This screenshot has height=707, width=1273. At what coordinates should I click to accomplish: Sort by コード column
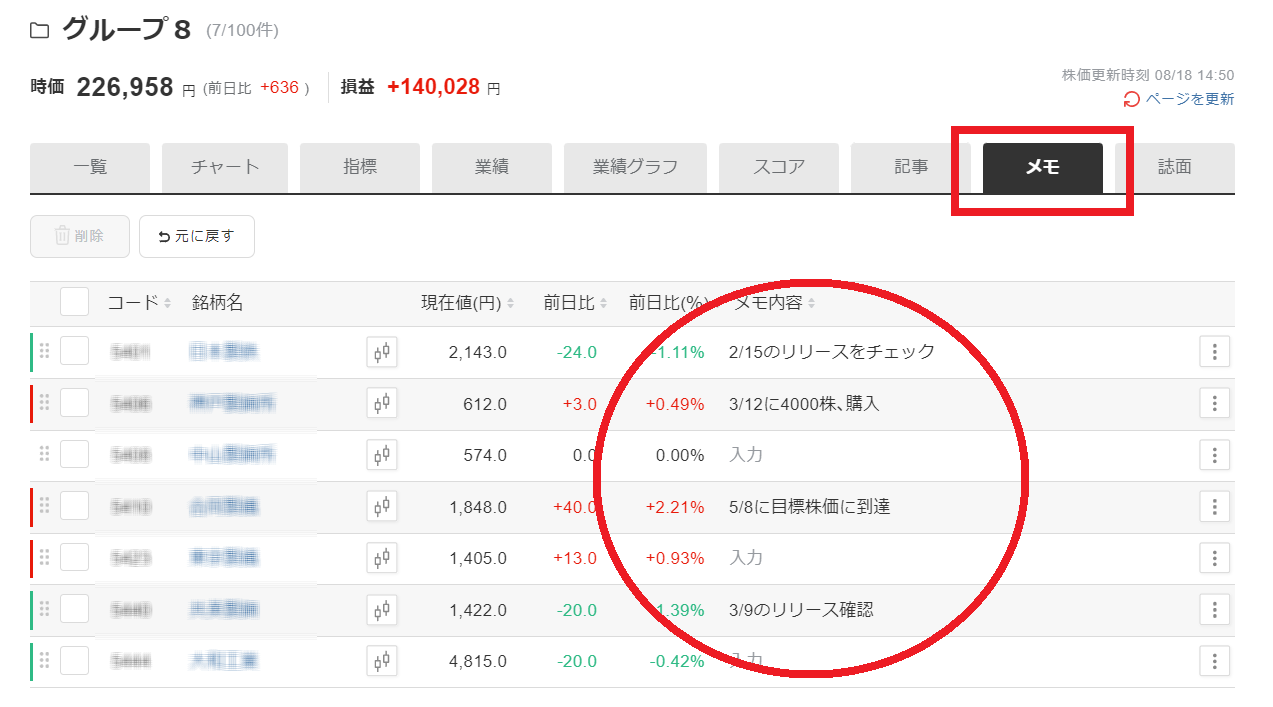pyautogui.click(x=139, y=303)
